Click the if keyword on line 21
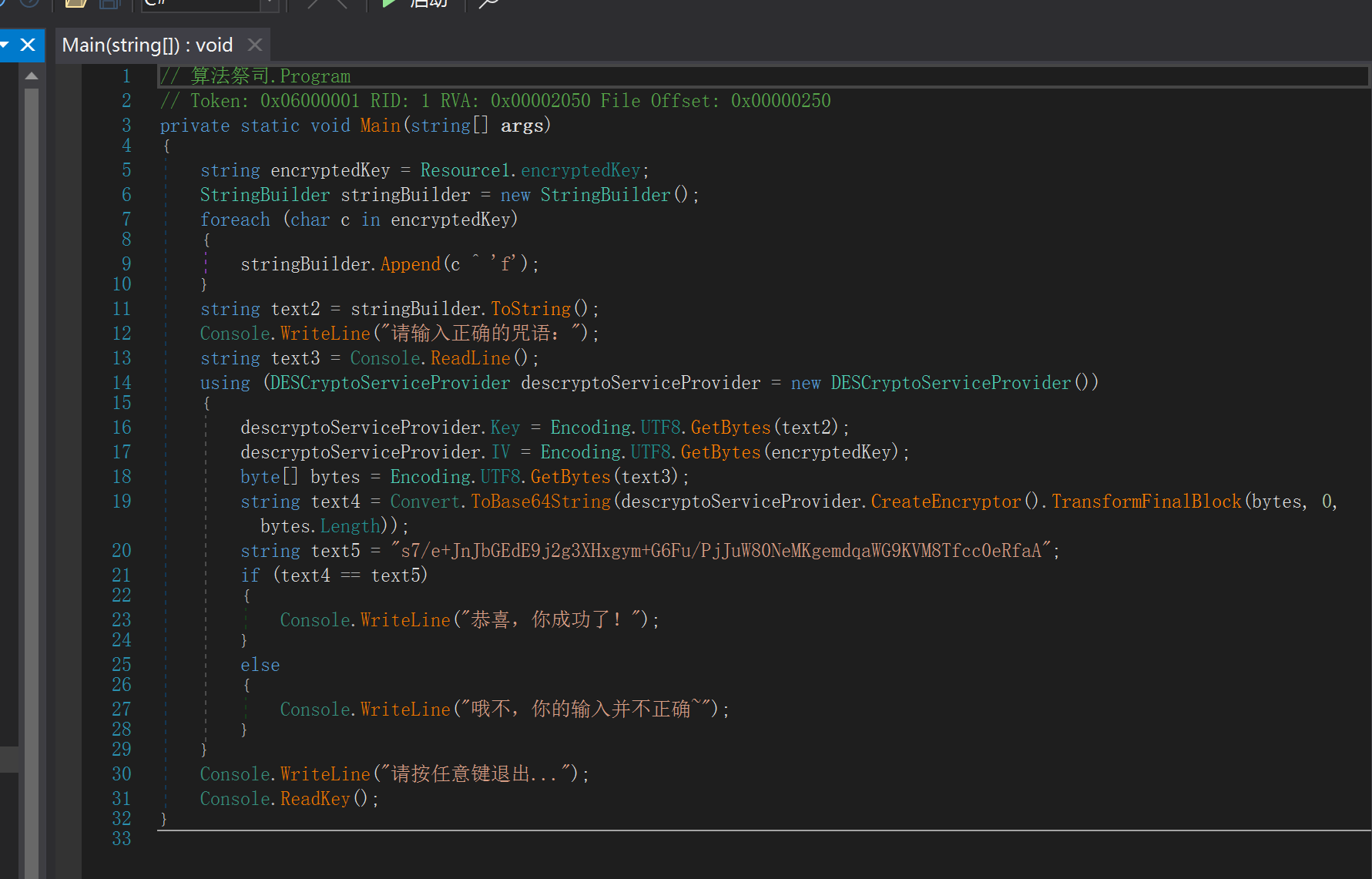Viewport: 1372px width, 879px height. click(x=250, y=575)
